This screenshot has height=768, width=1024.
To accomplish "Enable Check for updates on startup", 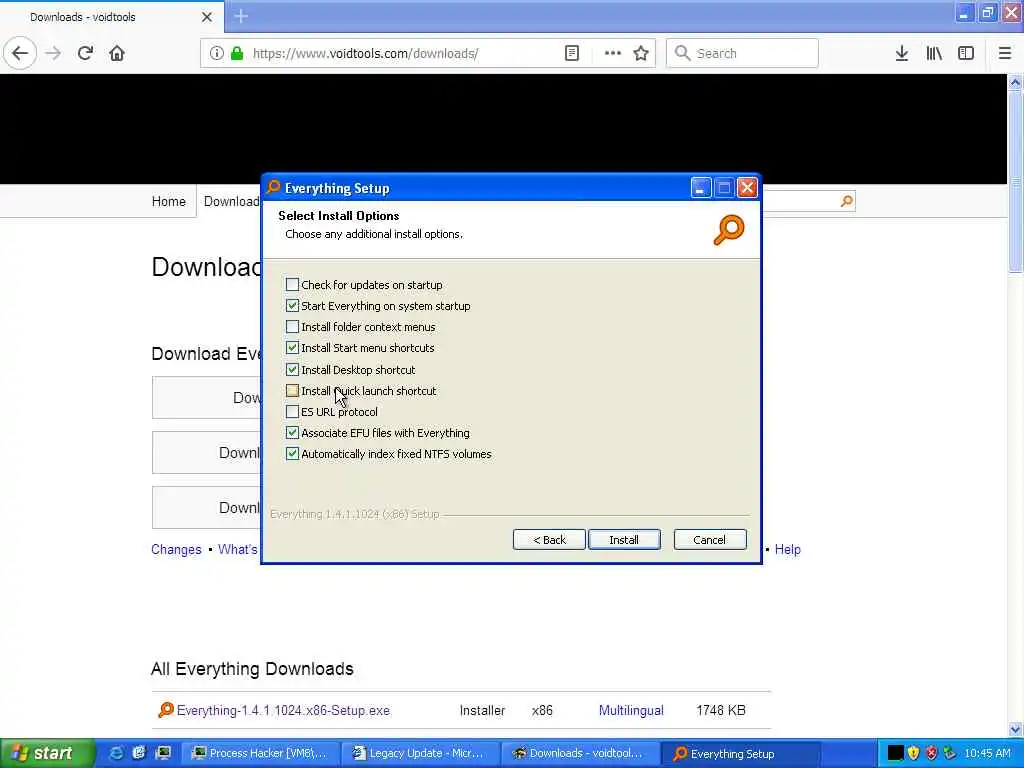I will point(293,285).
